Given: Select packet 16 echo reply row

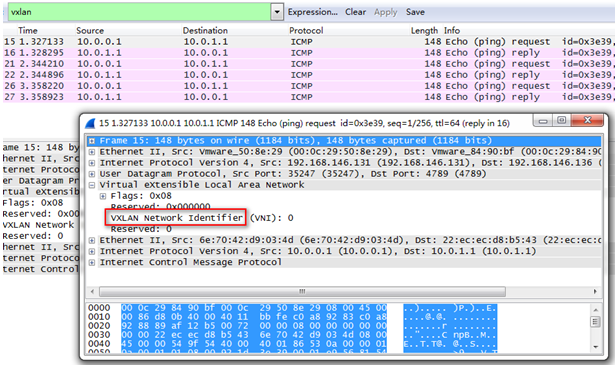Looking at the screenshot, I should (x=308, y=53).
